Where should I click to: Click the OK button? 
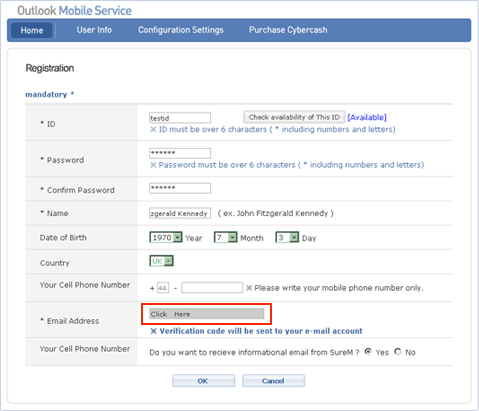tap(203, 381)
